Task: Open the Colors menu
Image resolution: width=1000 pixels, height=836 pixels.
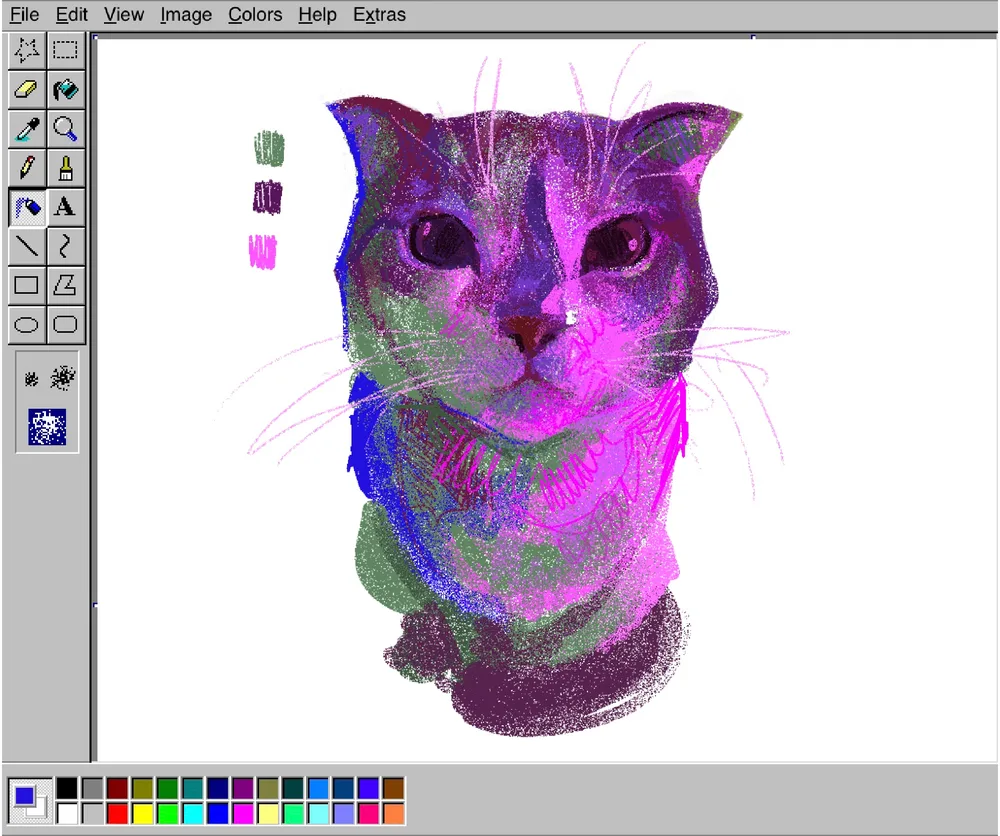Action: (x=255, y=15)
